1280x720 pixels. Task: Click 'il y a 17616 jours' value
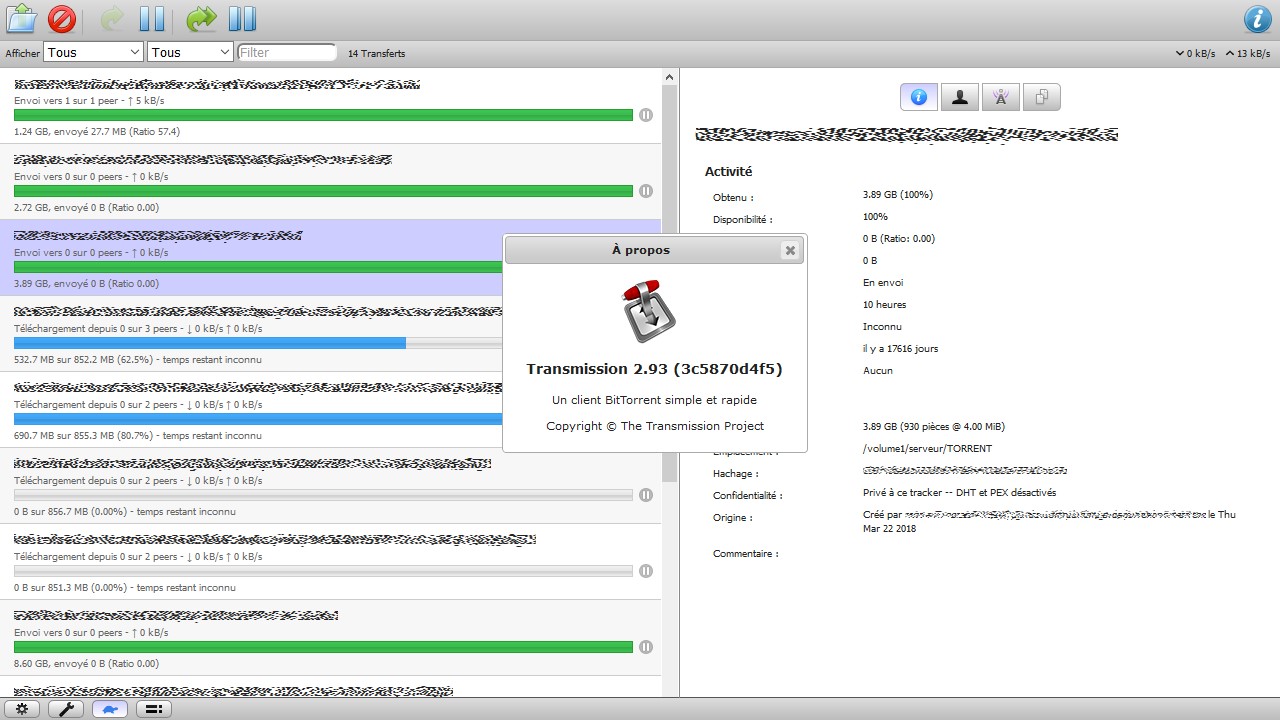(900, 348)
